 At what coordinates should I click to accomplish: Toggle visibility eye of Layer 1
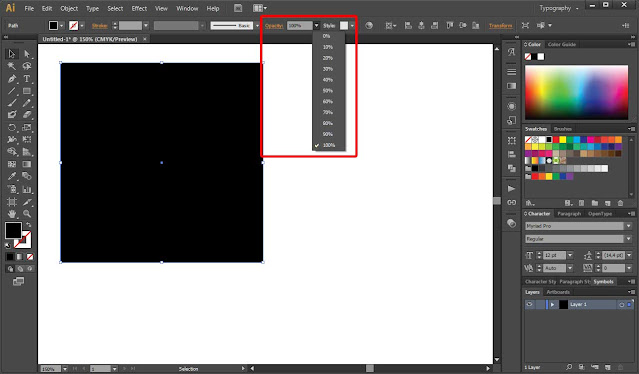529,304
